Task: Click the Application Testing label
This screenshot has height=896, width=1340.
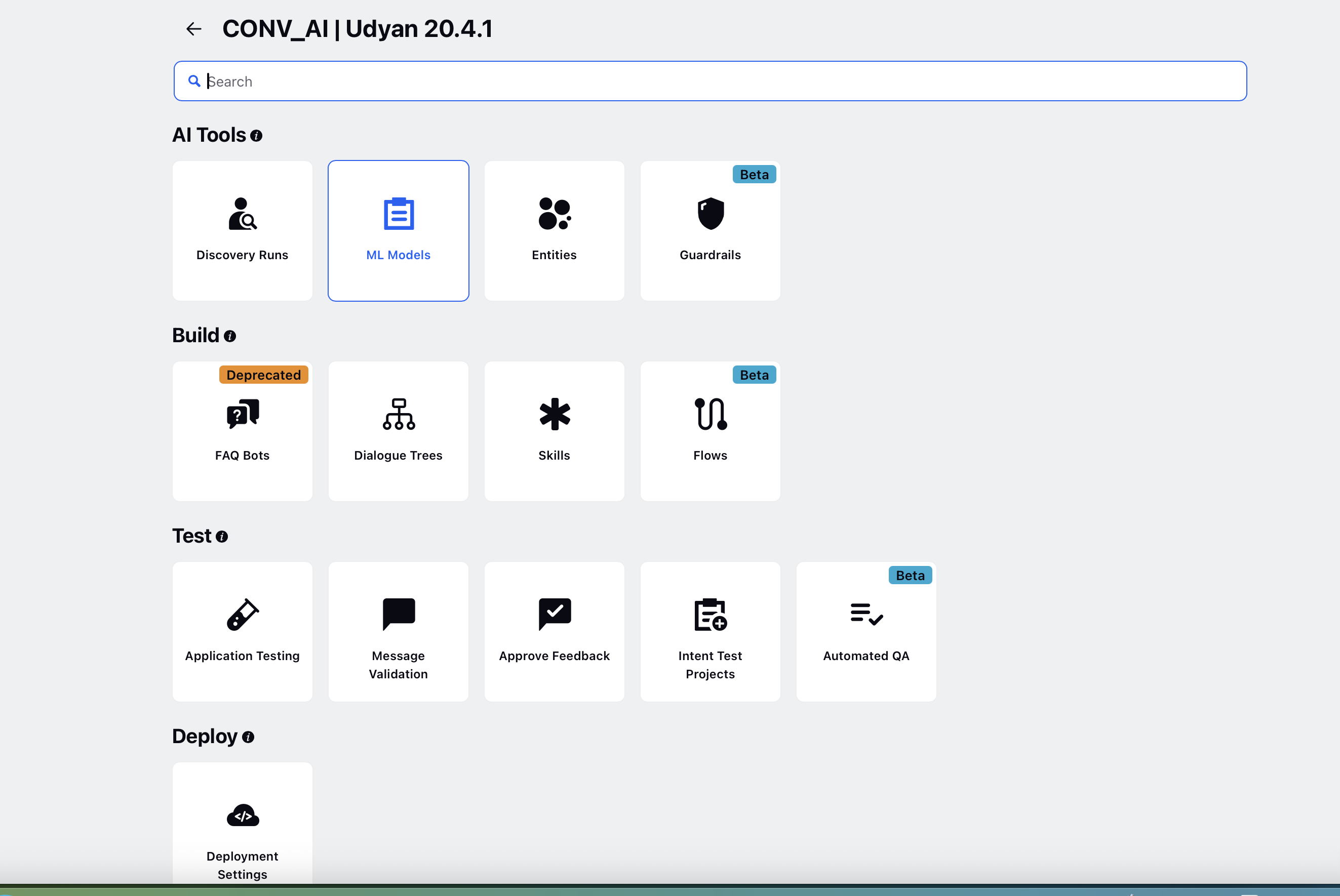Action: (243, 656)
